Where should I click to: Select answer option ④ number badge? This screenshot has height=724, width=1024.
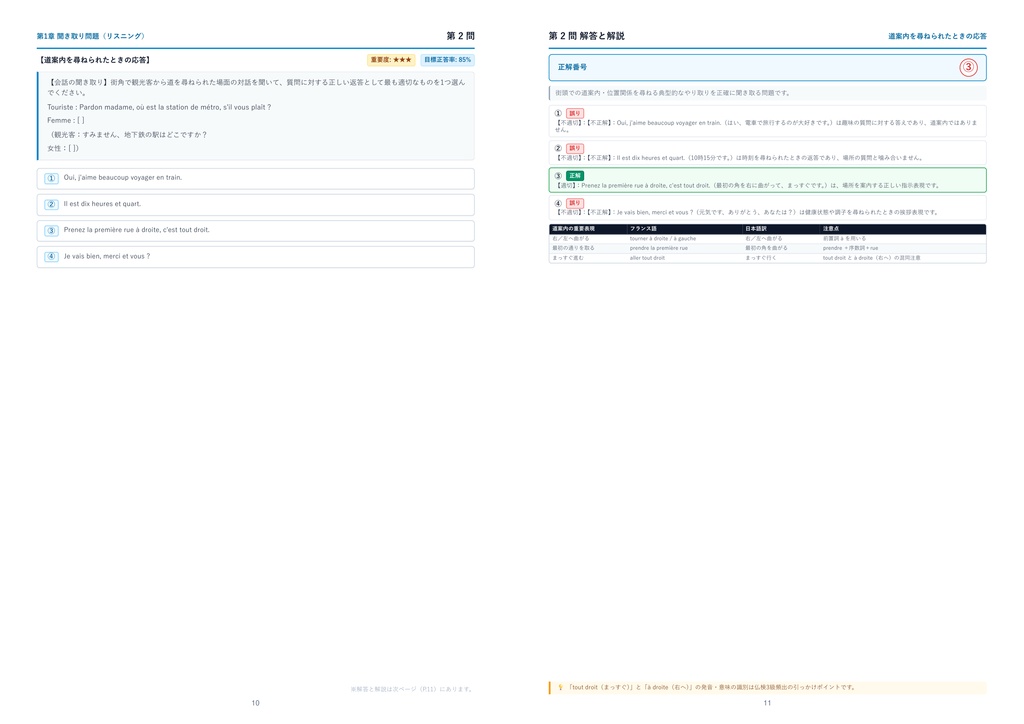pos(52,257)
